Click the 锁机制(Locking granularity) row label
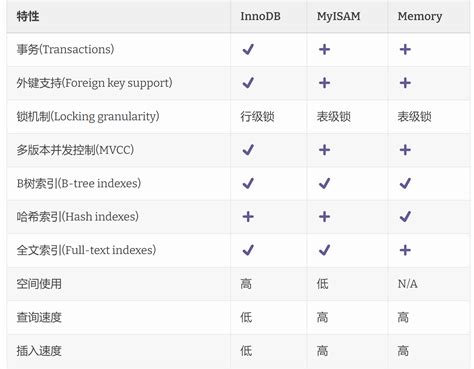The width and height of the screenshot is (474, 369). pyautogui.click(x=88, y=116)
